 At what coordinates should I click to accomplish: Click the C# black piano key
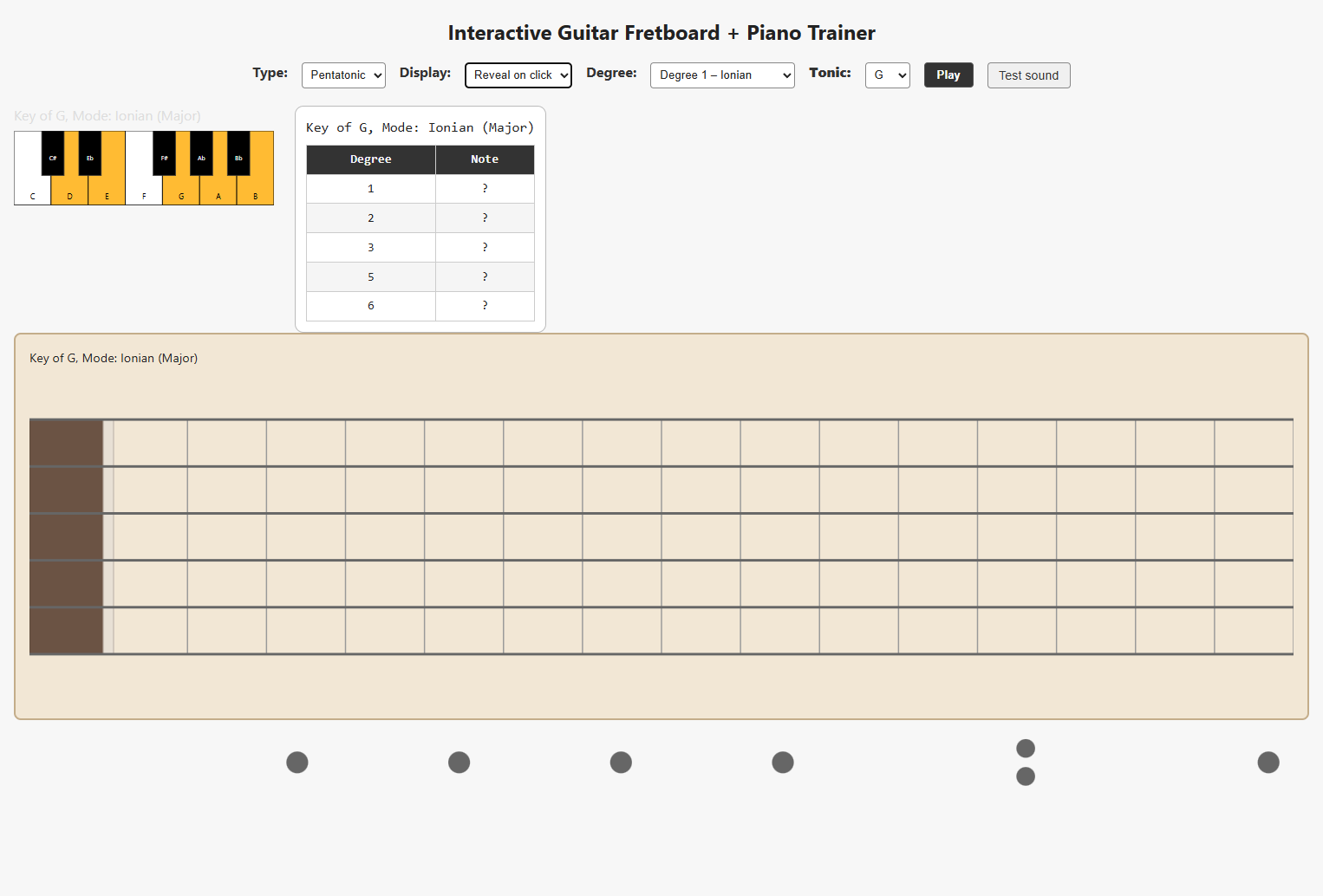(x=53, y=153)
